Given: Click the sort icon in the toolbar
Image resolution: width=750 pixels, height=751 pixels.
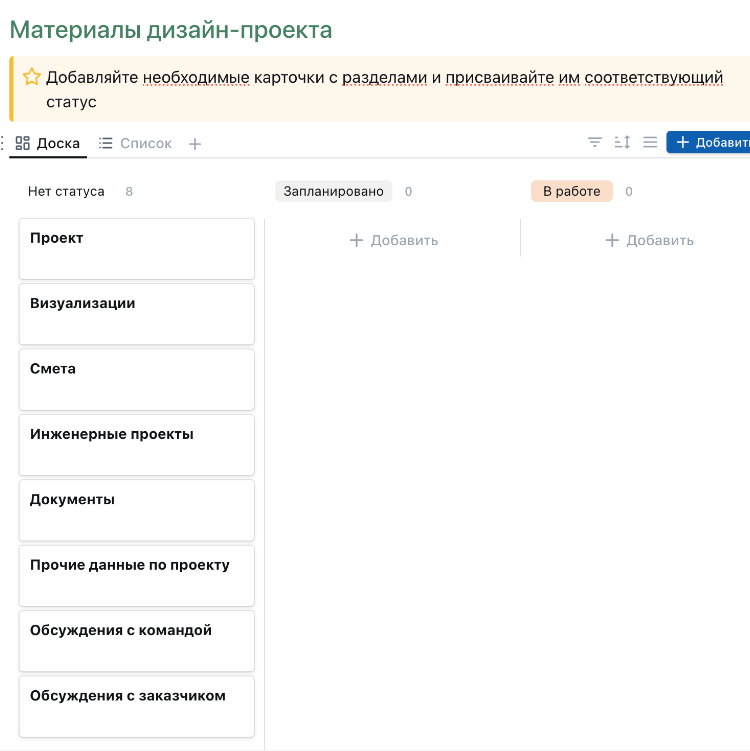Looking at the screenshot, I should (622, 143).
